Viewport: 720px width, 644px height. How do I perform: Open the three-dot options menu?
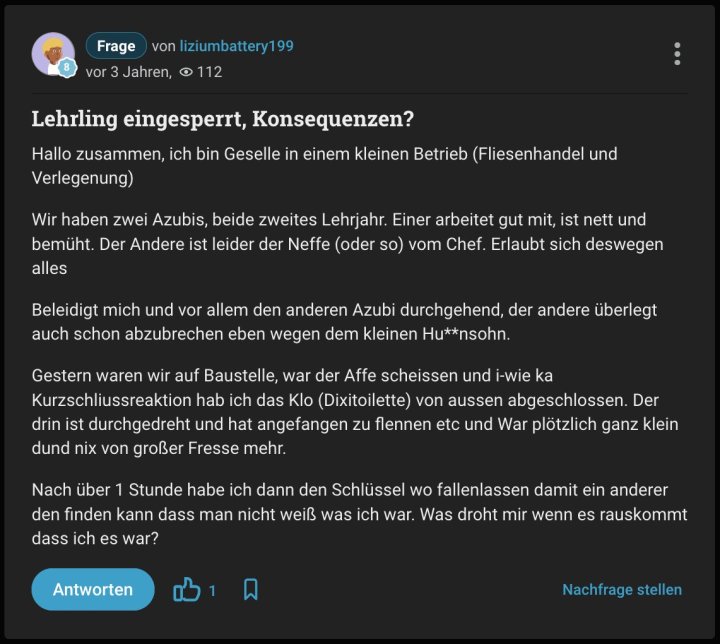tap(677, 54)
